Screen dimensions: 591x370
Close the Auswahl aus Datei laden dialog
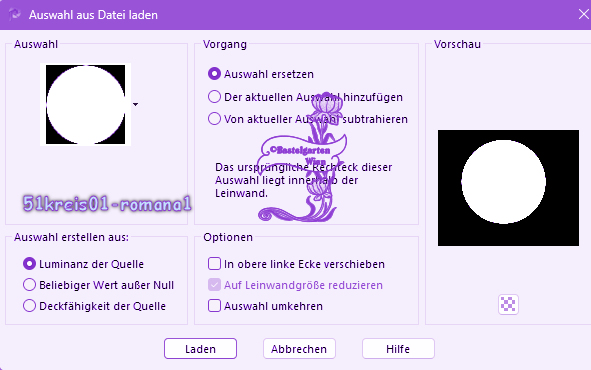[x=583, y=14]
